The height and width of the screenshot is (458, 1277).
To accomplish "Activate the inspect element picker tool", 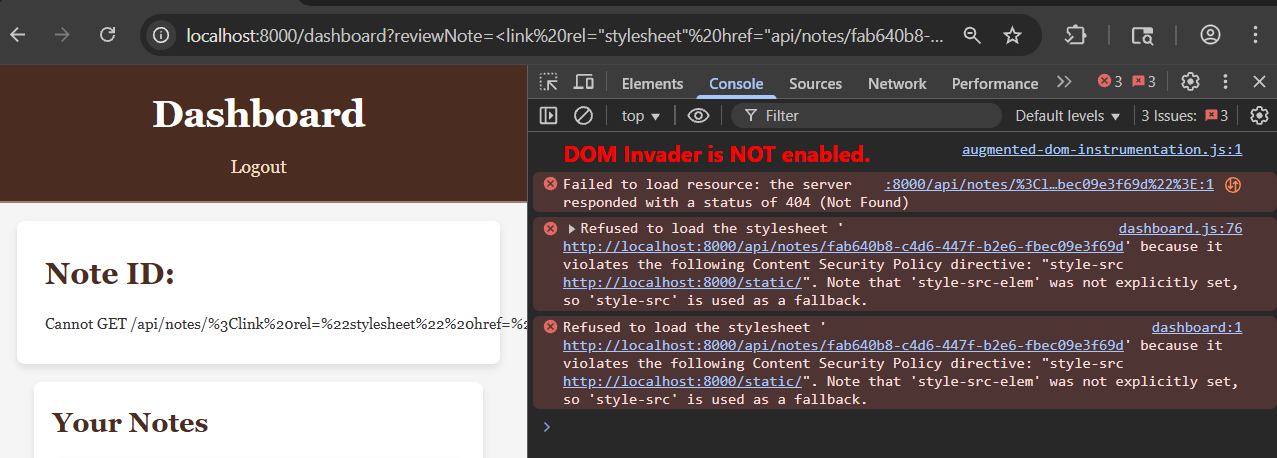I will [x=548, y=83].
